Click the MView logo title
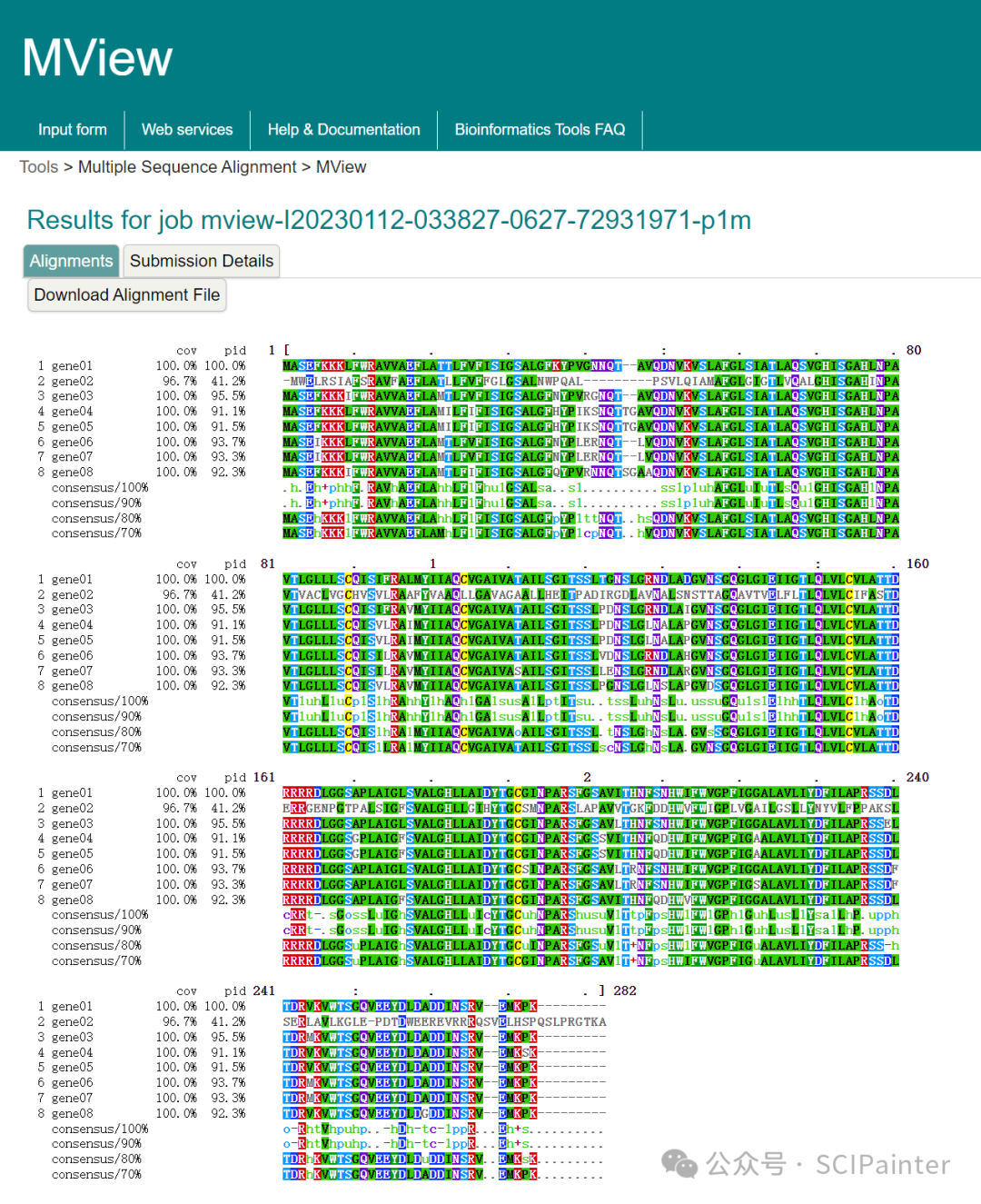Viewport: 981px width, 1204px height. tap(96, 58)
